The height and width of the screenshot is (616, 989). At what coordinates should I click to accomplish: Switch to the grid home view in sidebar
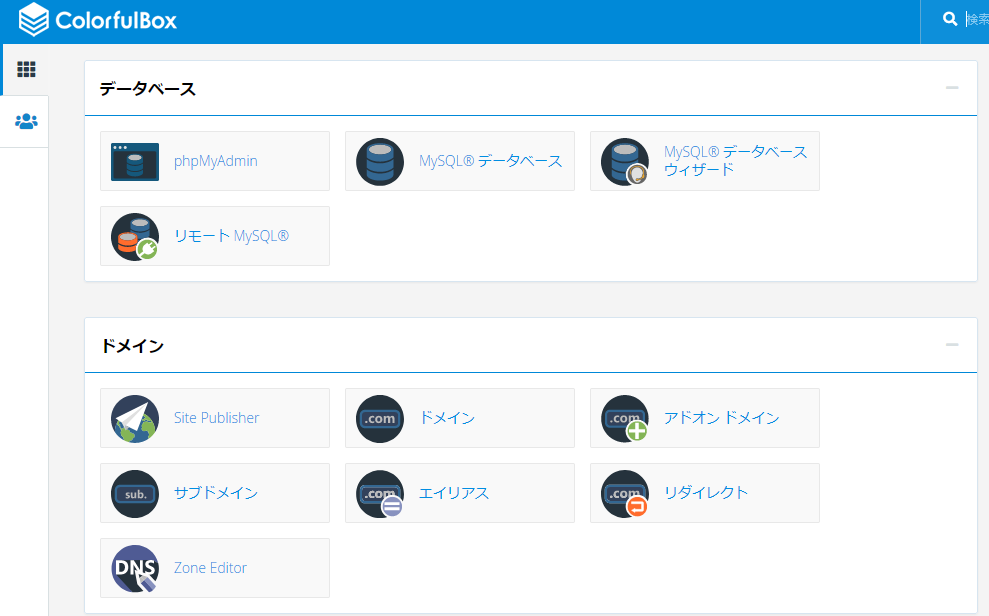(26, 70)
